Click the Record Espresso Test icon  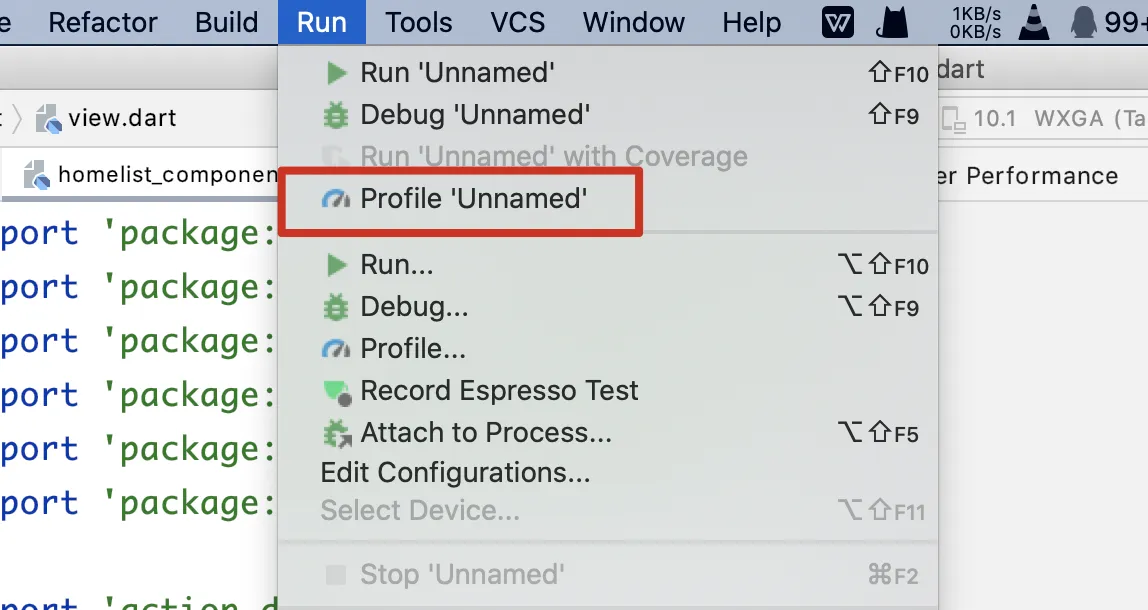click(x=337, y=392)
